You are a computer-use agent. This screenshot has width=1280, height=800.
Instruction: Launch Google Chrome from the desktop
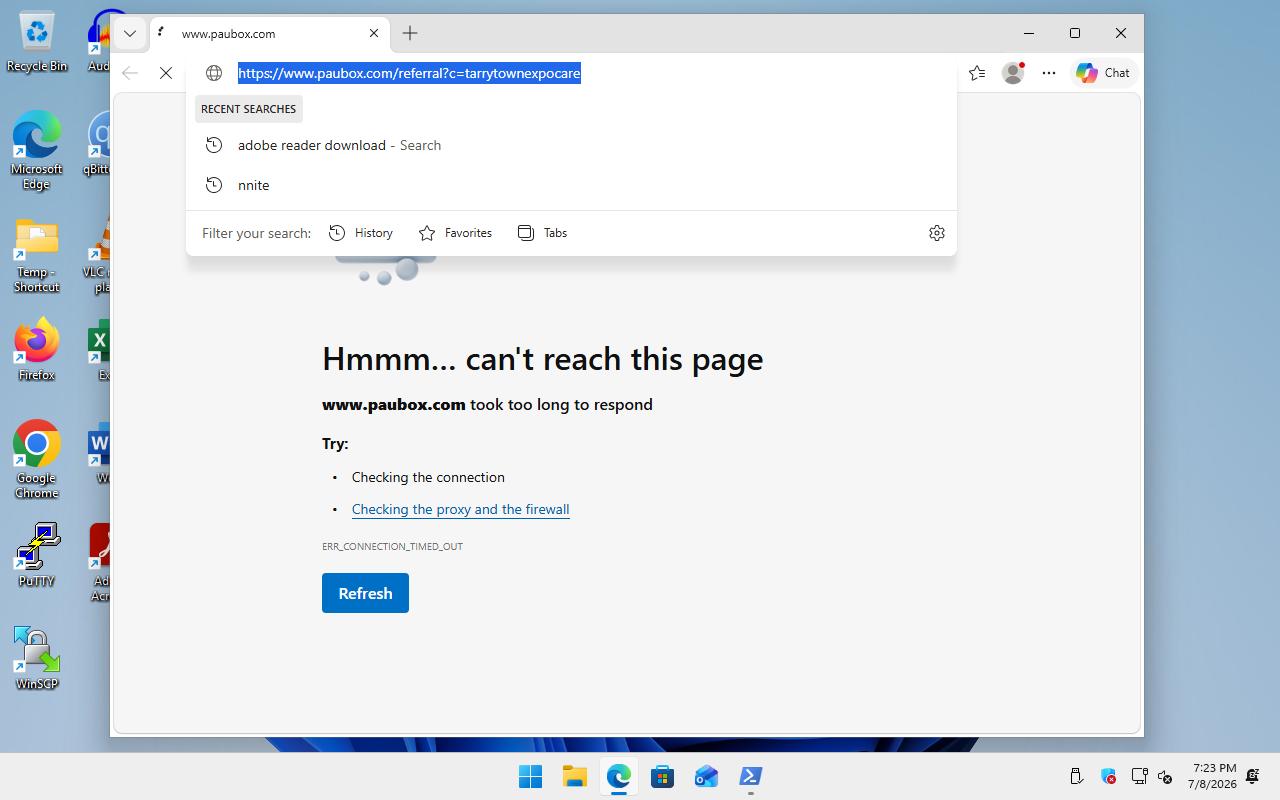pos(37,459)
